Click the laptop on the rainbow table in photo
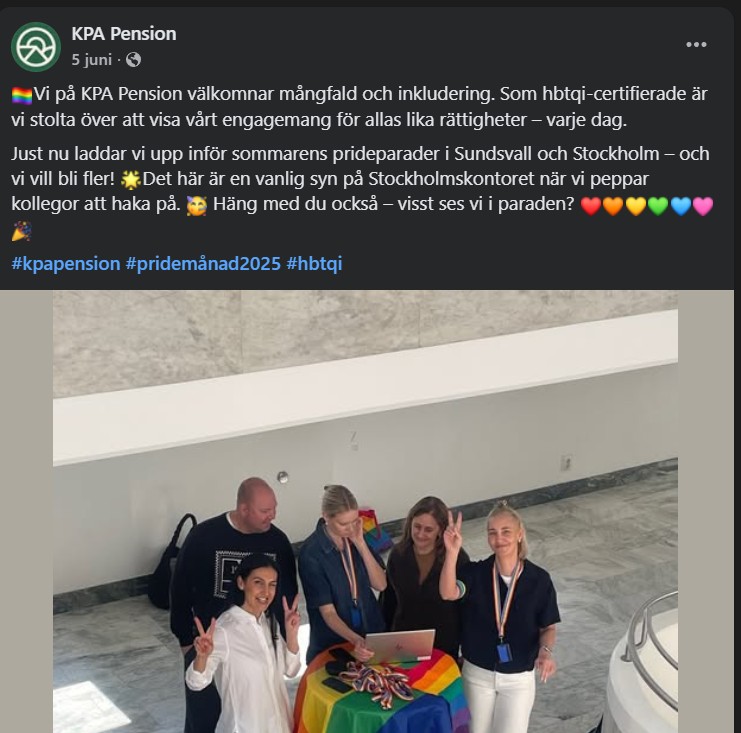The height and width of the screenshot is (733, 741). click(x=400, y=646)
